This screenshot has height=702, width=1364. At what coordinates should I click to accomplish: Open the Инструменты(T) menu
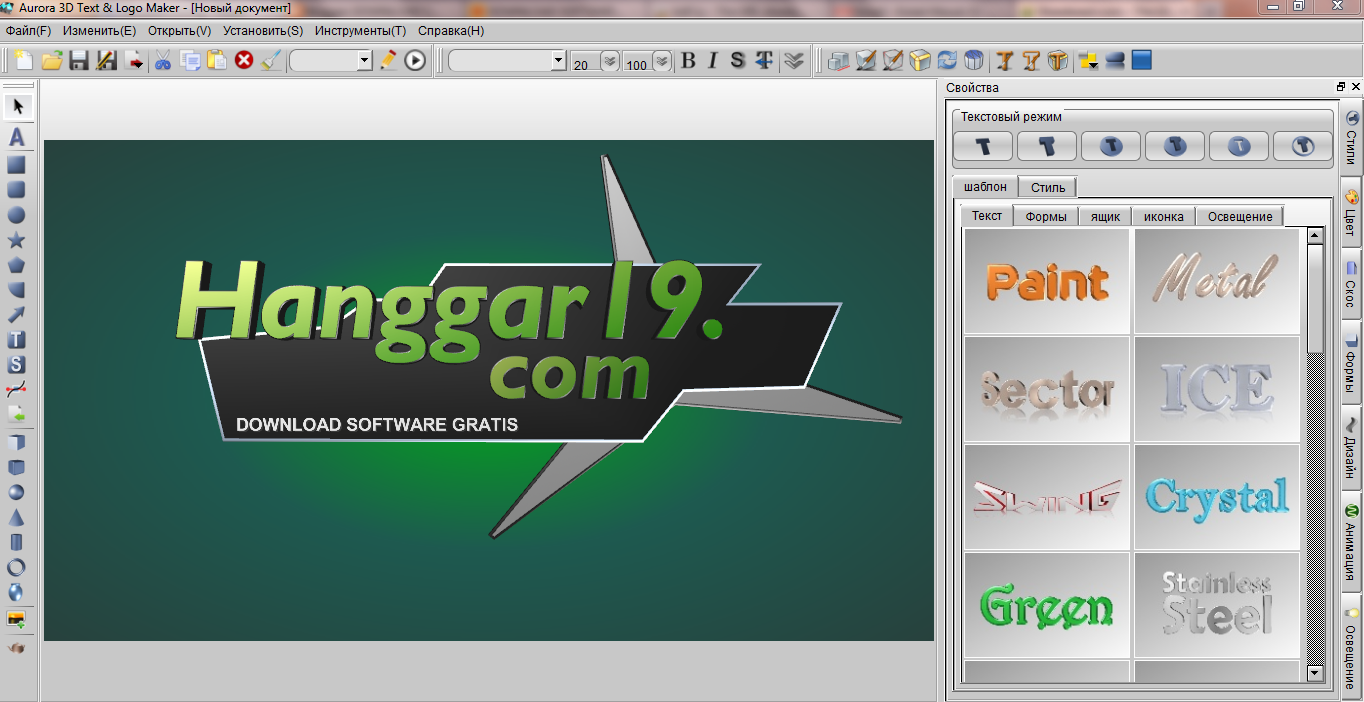tap(360, 31)
